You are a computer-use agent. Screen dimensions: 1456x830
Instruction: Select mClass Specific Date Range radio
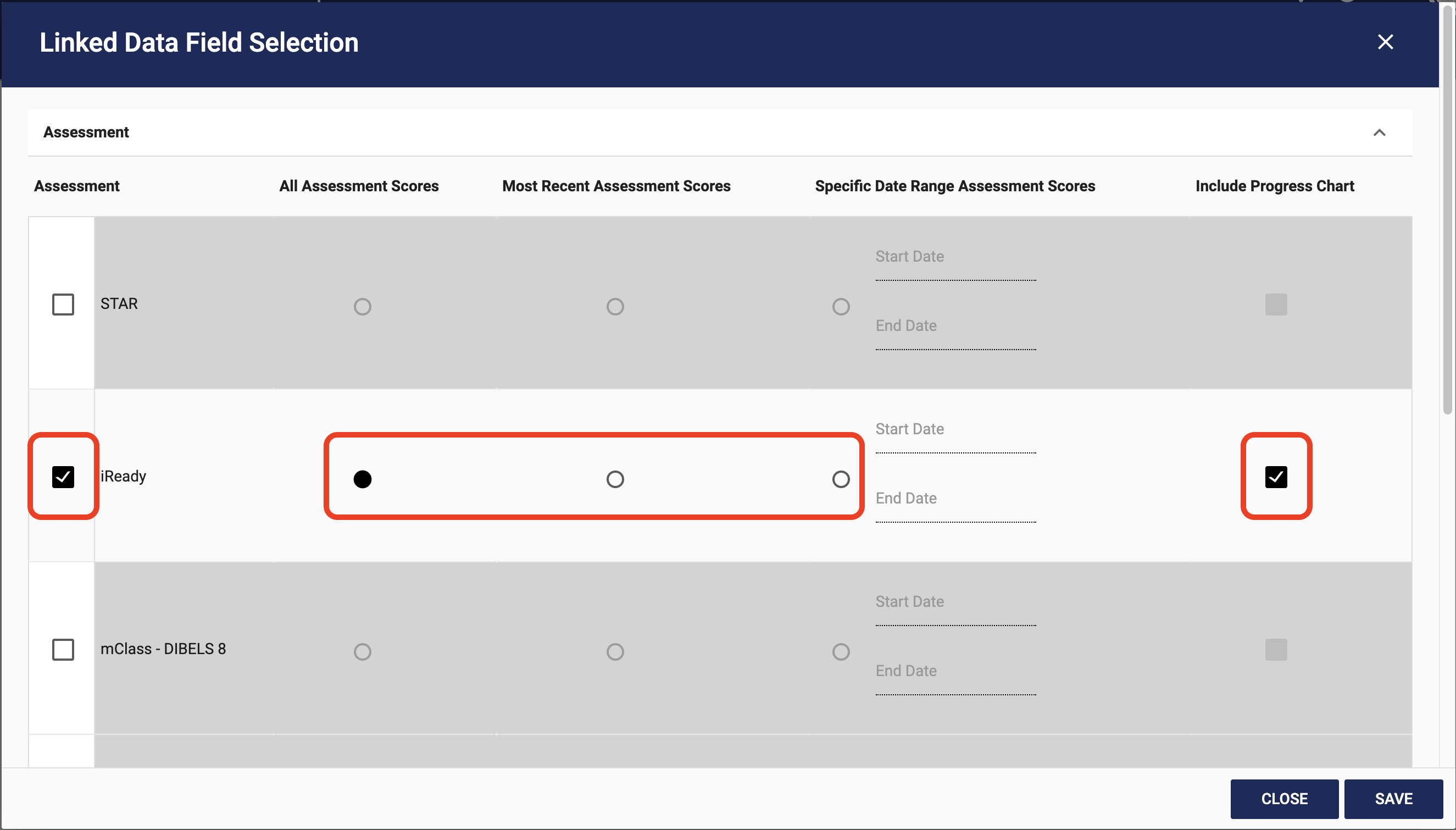pos(840,651)
